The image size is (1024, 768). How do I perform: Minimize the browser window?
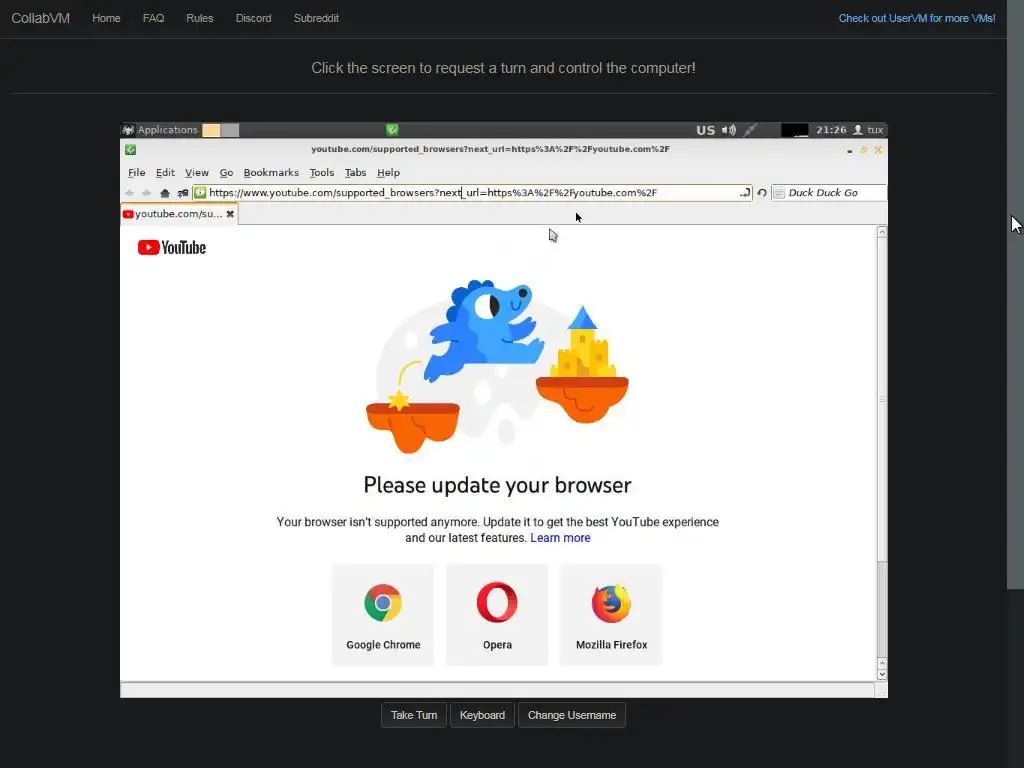tap(849, 150)
